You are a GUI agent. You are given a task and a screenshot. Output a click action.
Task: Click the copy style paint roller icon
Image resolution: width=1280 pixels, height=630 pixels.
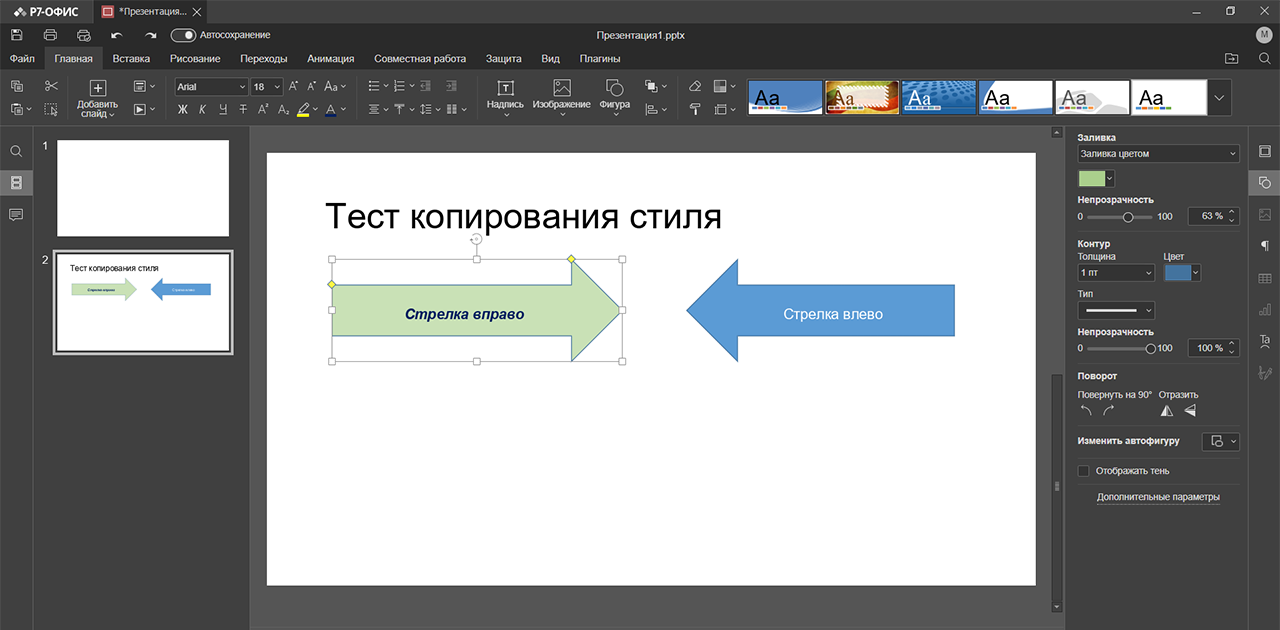[x=696, y=109]
